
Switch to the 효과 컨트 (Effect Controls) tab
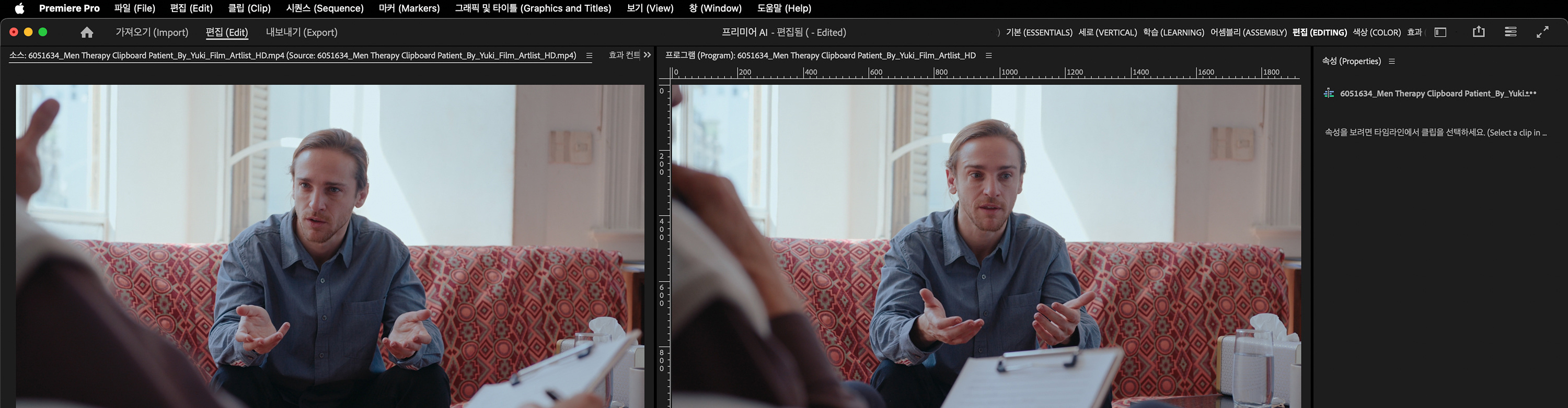coord(624,55)
